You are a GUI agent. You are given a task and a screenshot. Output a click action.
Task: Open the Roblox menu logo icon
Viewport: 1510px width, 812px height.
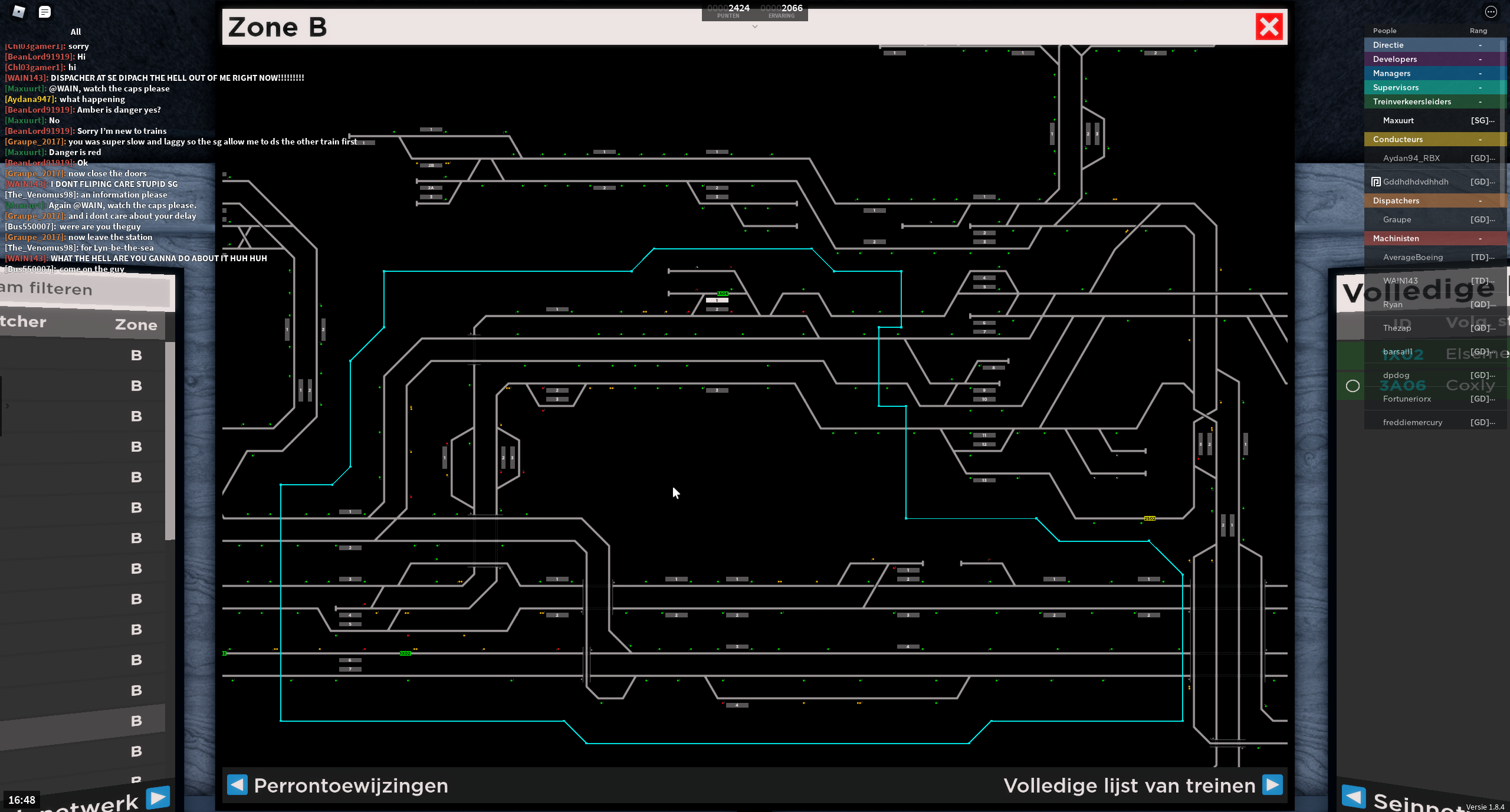click(19, 12)
